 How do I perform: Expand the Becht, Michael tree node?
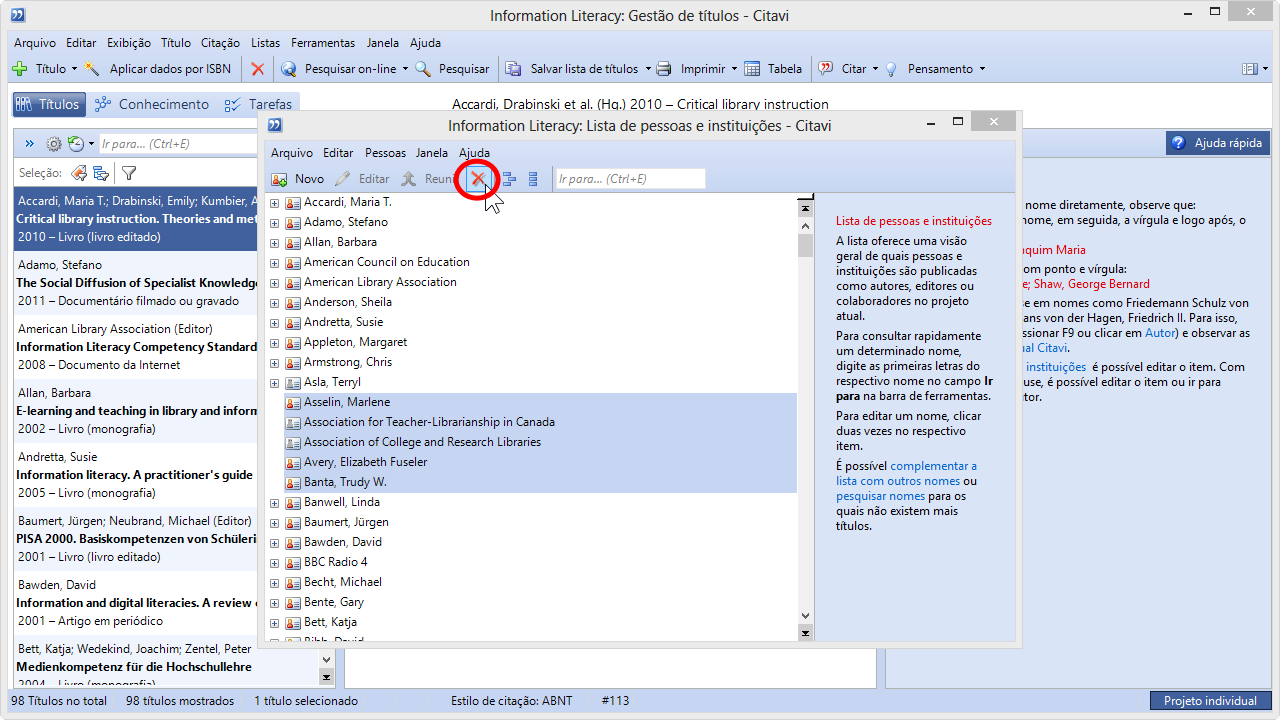click(x=275, y=582)
